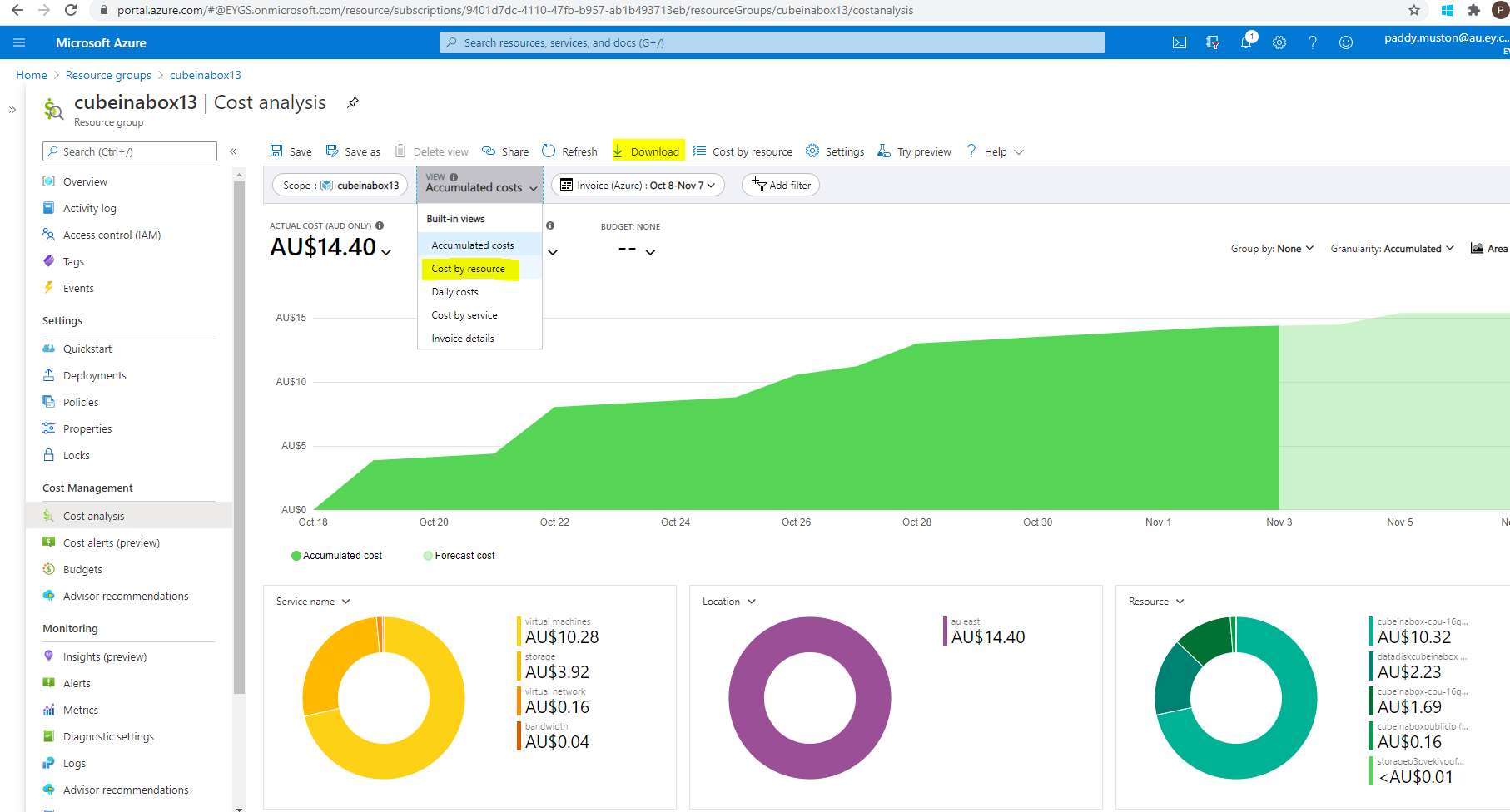Pin the Cost analysis blade
The width and height of the screenshot is (1510, 812).
353,102
